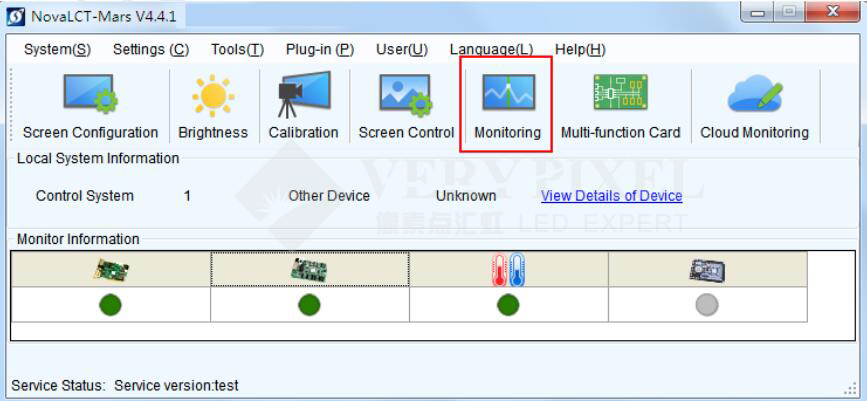Open the Screen Configuration tool
This screenshot has height=401, width=867.
pos(90,107)
